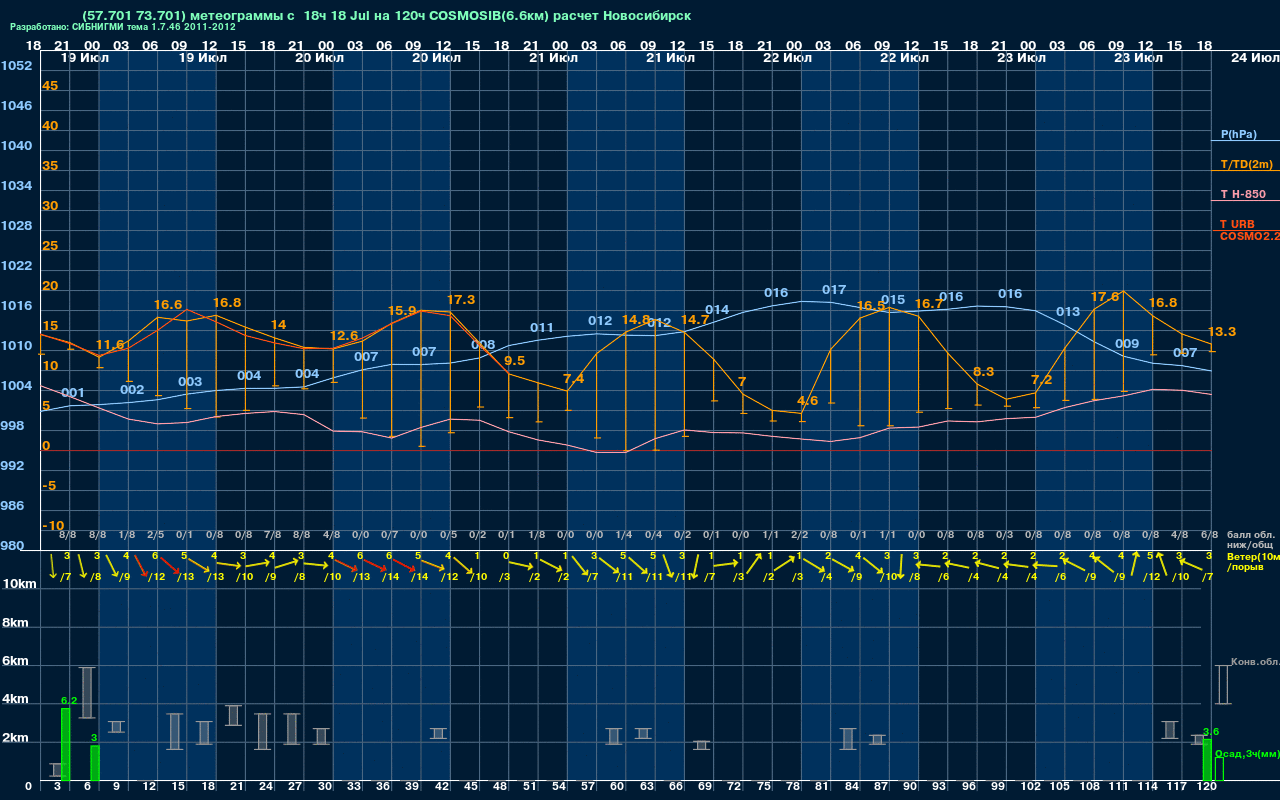This screenshot has width=1280, height=800.
Task: Click the 11.6 temperature value
Action: [x=110, y=345]
